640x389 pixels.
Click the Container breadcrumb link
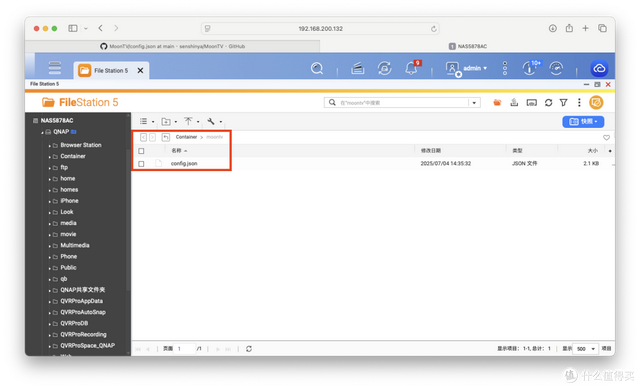coord(186,137)
